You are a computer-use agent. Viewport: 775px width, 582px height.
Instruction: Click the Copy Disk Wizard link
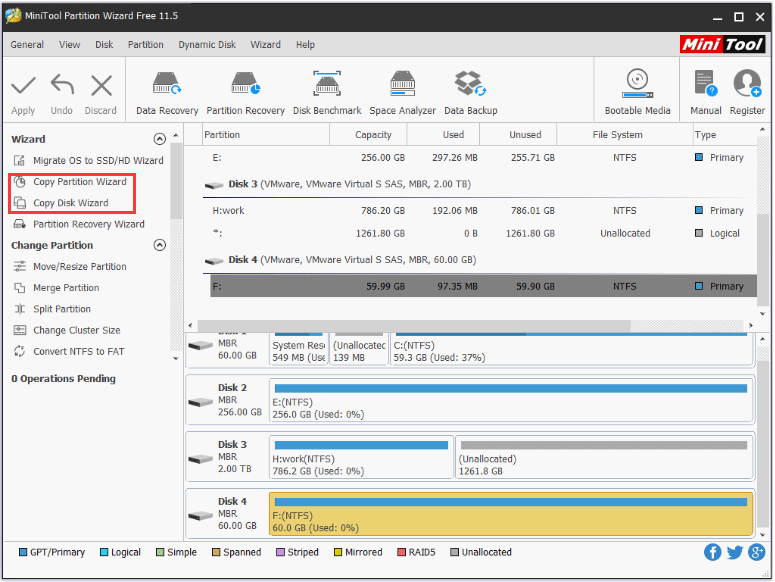[x=71, y=203]
